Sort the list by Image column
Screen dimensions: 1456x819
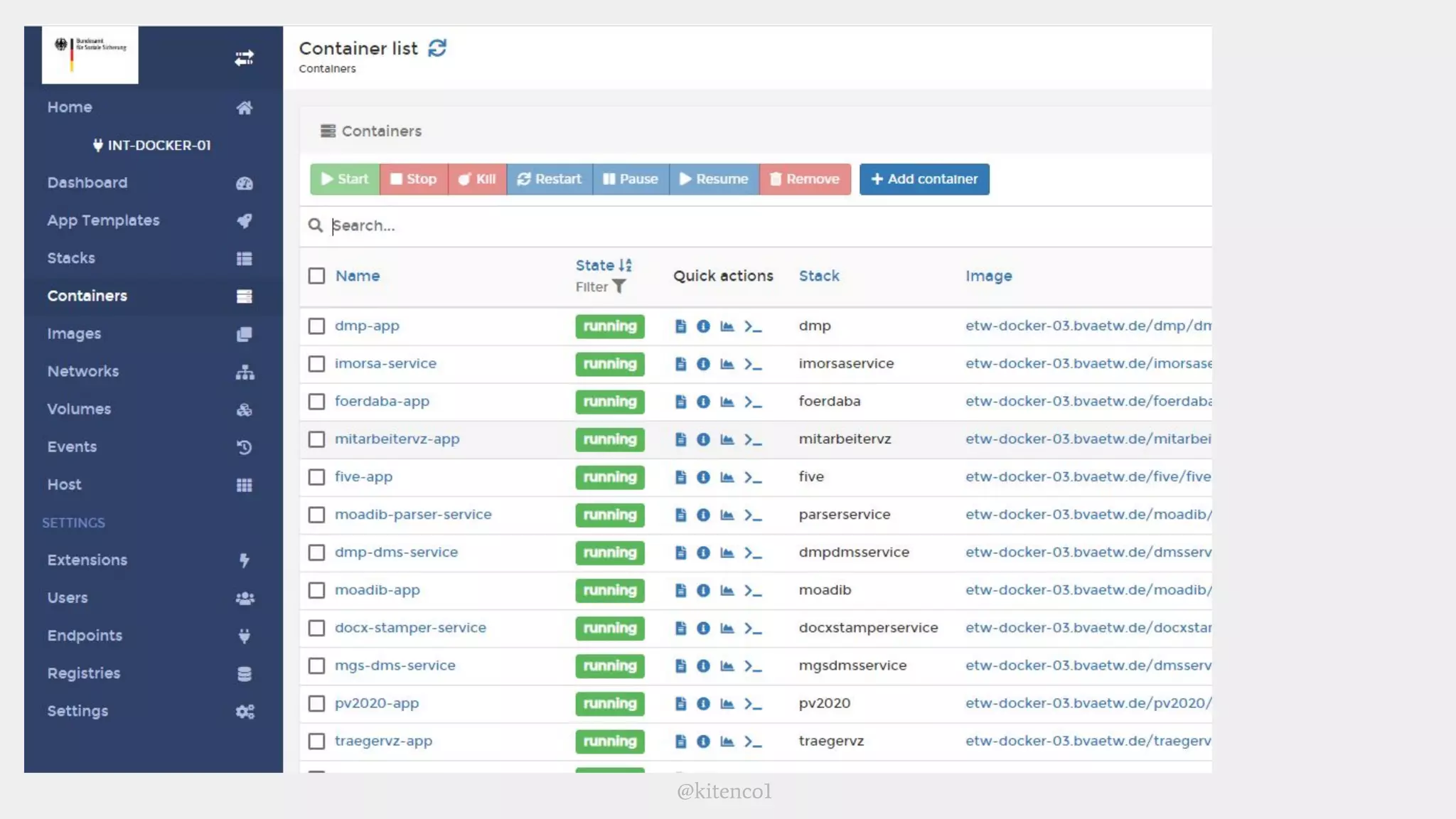click(988, 276)
